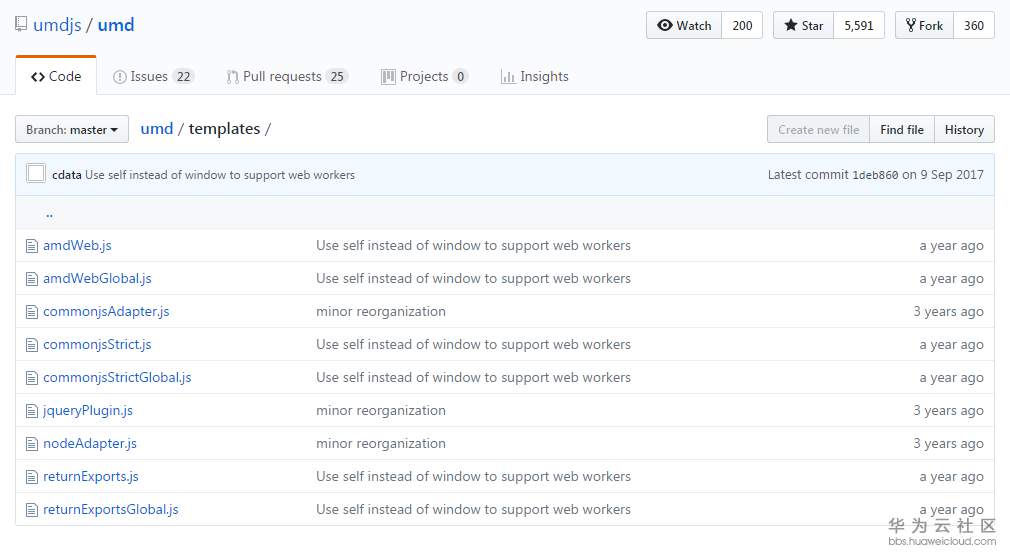Screen dimensions: 1010x556
Task: Open the returnExportsGlobal.js file link
Action: [110, 510]
